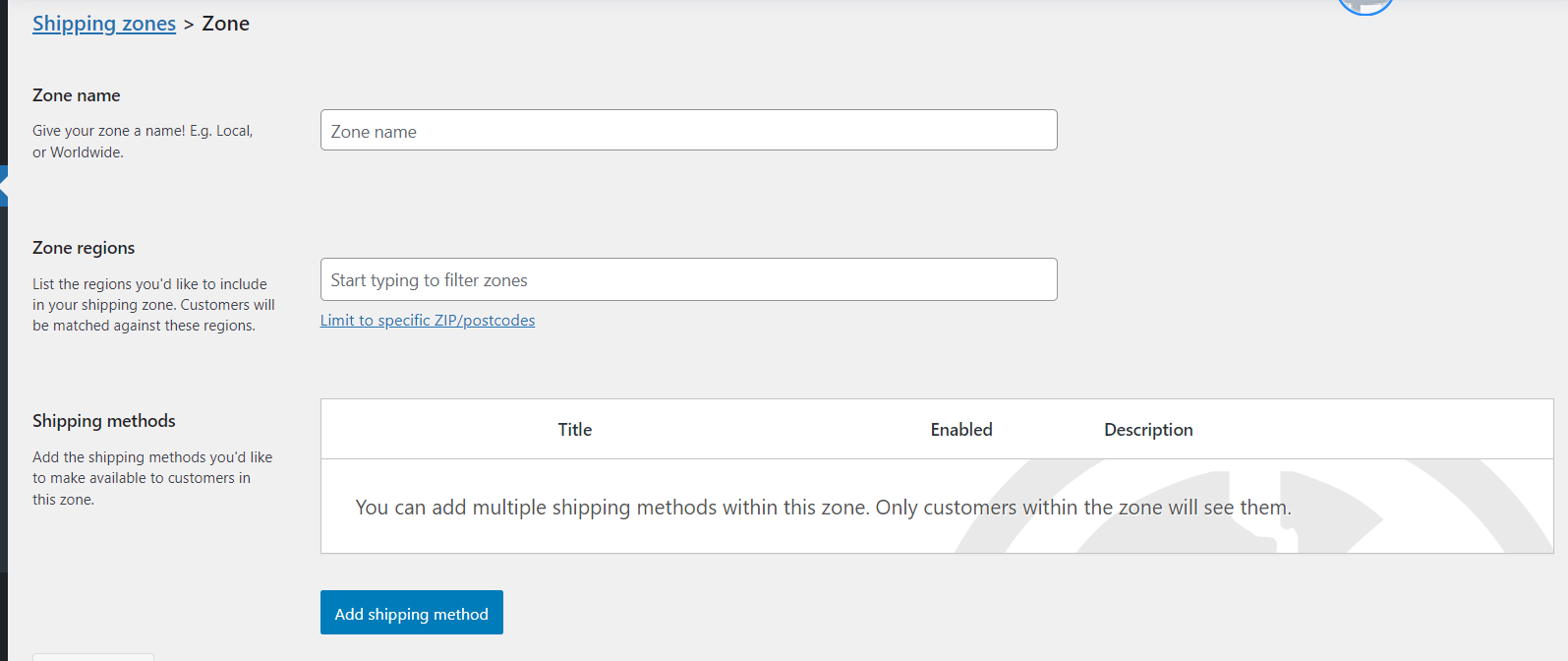
Task: Click the 'Give your zone a name' help text
Action: click(x=143, y=142)
